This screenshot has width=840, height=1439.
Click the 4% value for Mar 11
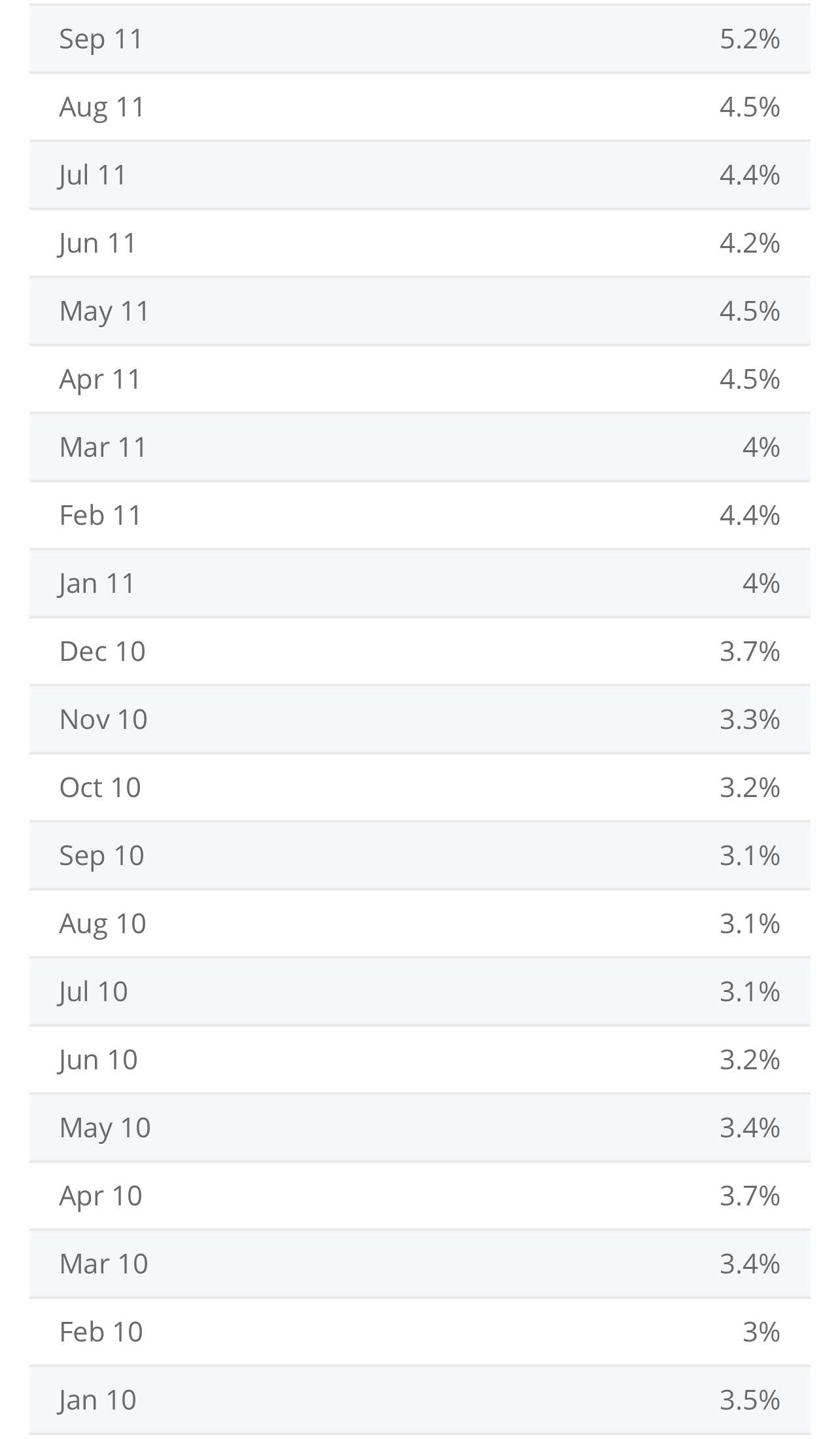coord(761,447)
